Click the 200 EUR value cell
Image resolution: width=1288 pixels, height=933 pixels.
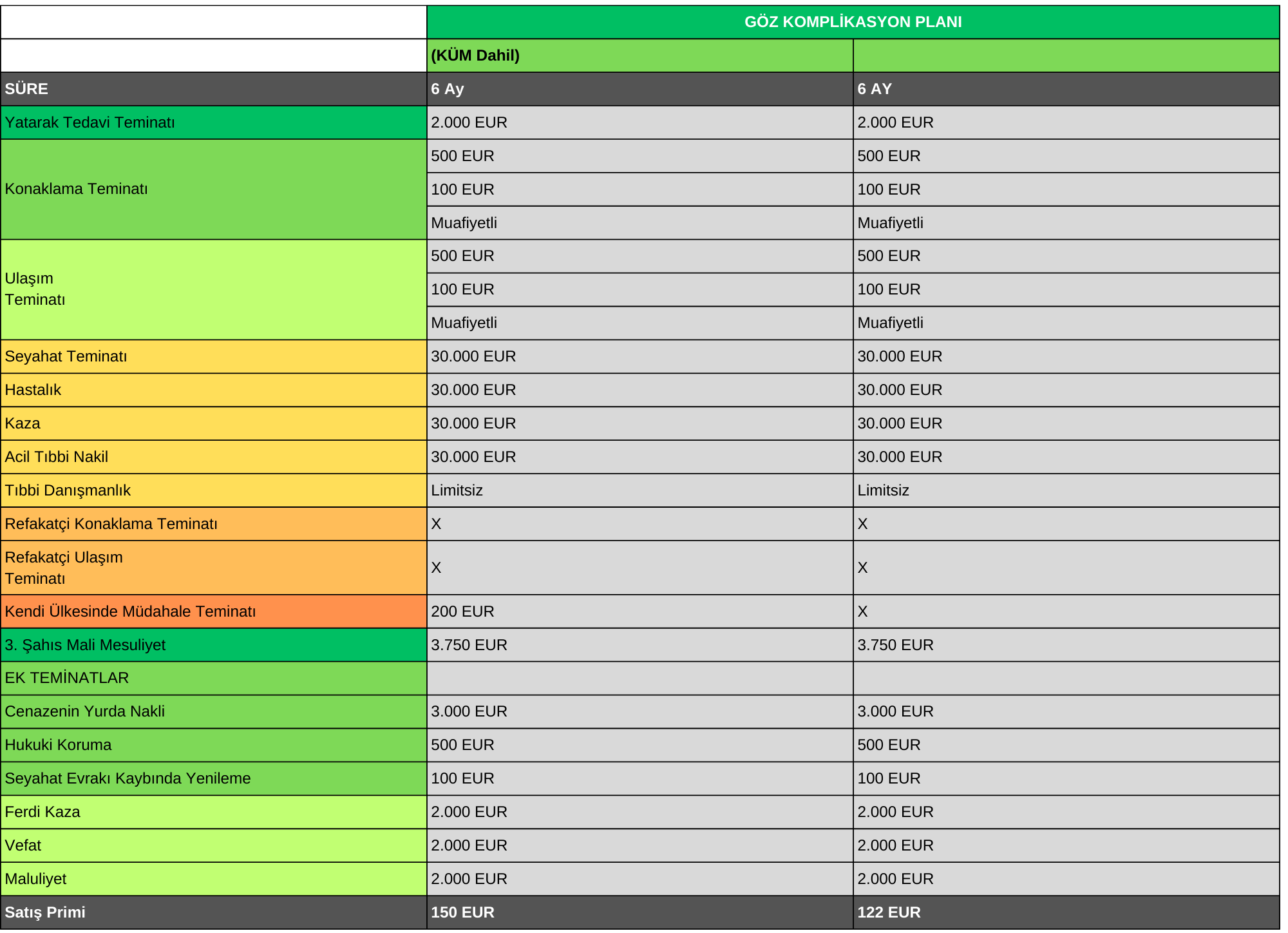tap(639, 611)
